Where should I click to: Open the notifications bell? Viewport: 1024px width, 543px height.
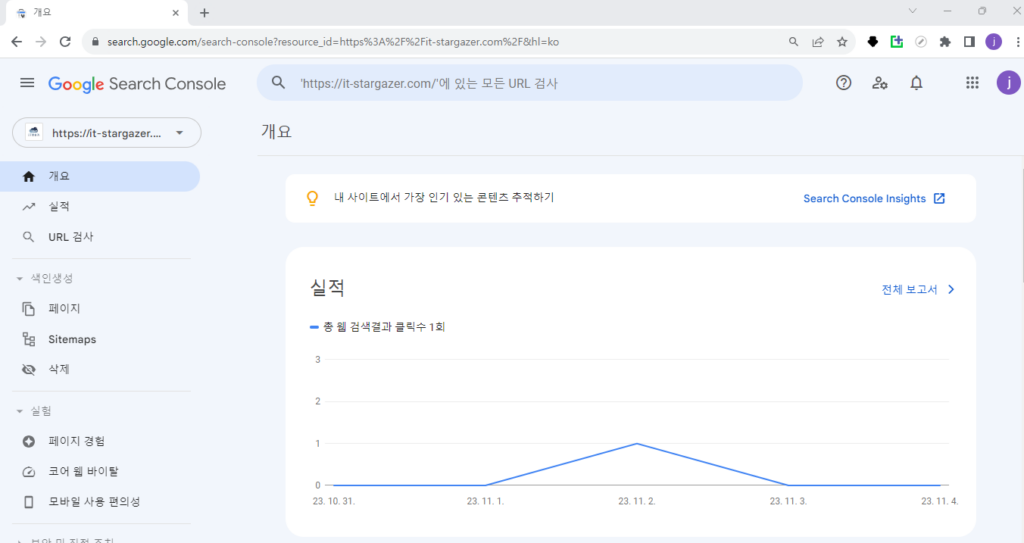click(916, 83)
